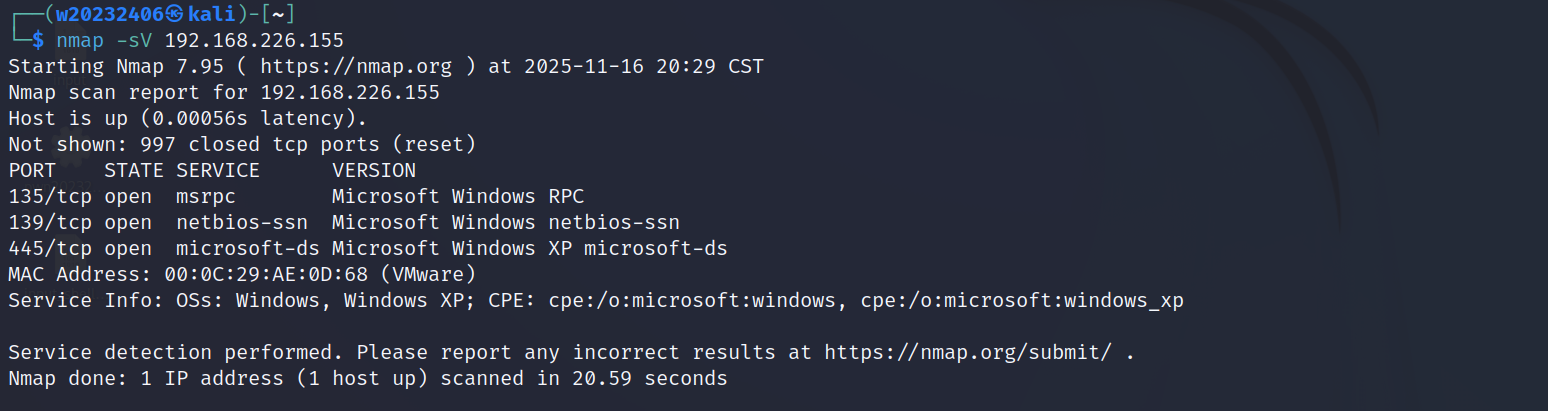Select the SERVICE column header

click(x=217, y=171)
